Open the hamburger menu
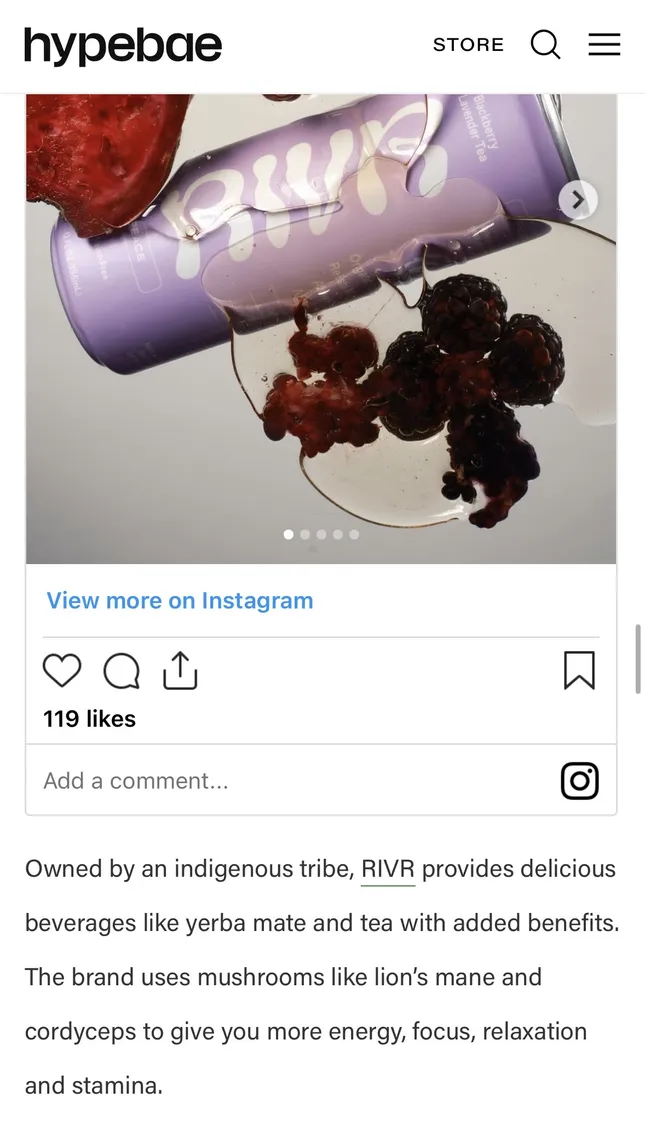This screenshot has width=645, height=1126. click(604, 45)
